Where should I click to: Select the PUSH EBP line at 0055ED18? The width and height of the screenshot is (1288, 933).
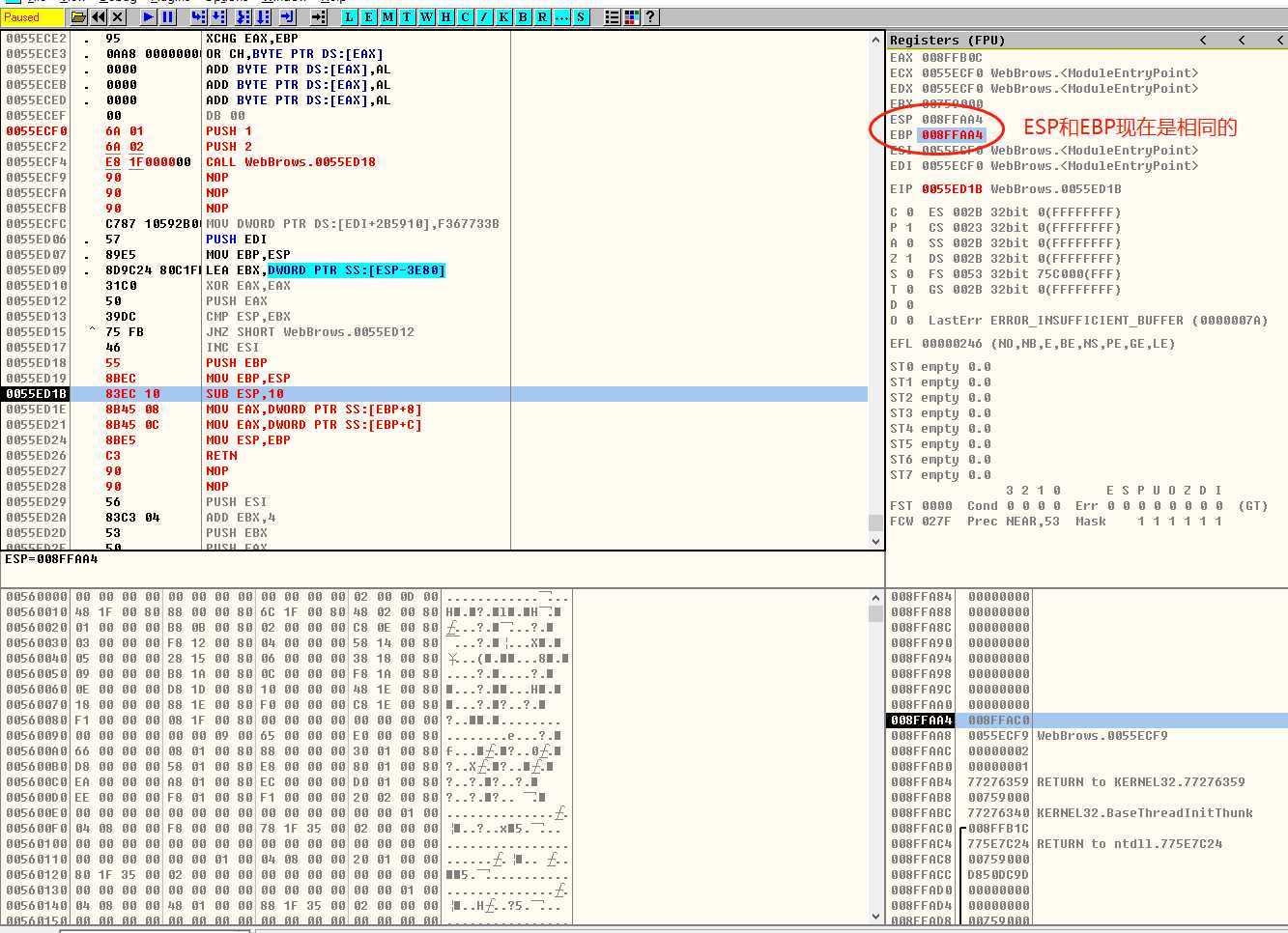(435, 363)
